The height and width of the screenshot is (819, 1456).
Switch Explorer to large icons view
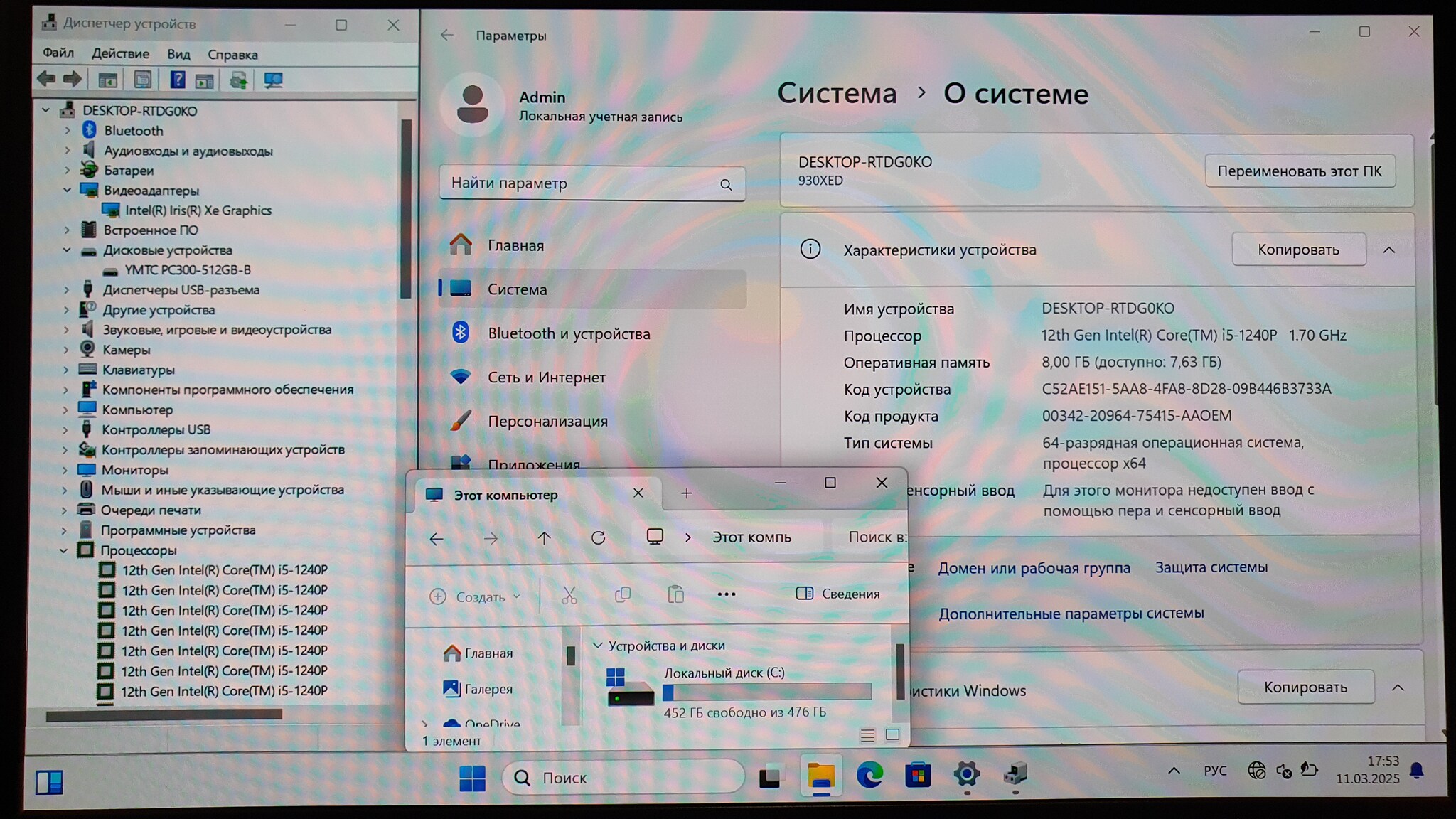tap(892, 735)
